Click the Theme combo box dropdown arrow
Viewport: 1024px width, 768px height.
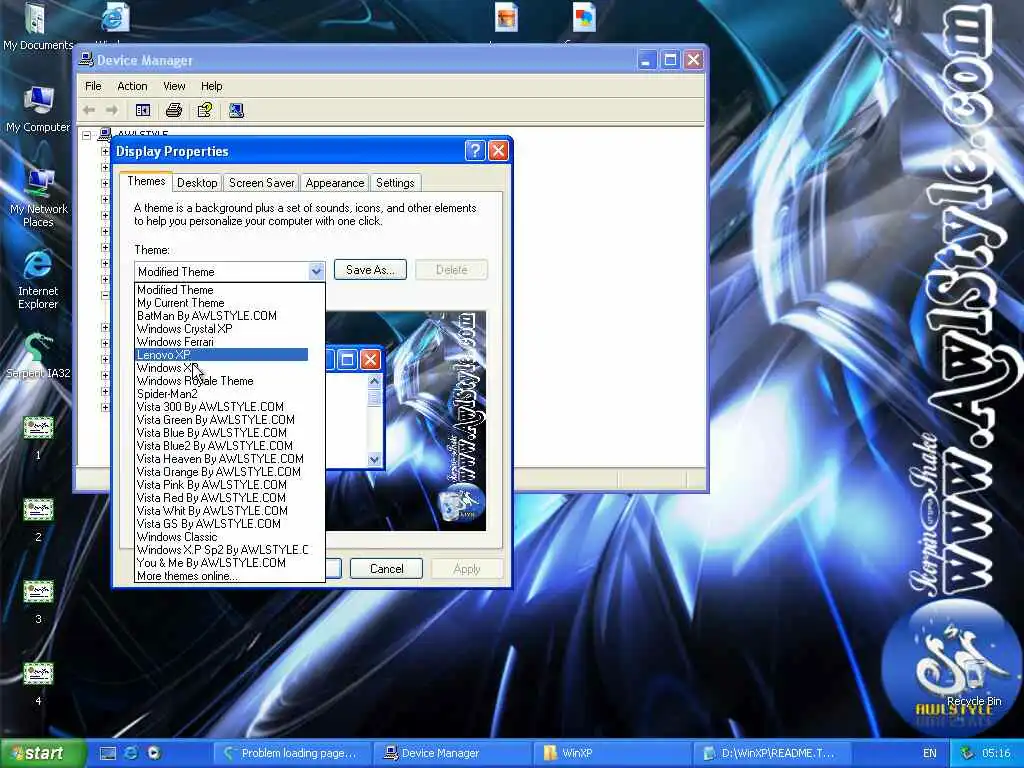316,271
